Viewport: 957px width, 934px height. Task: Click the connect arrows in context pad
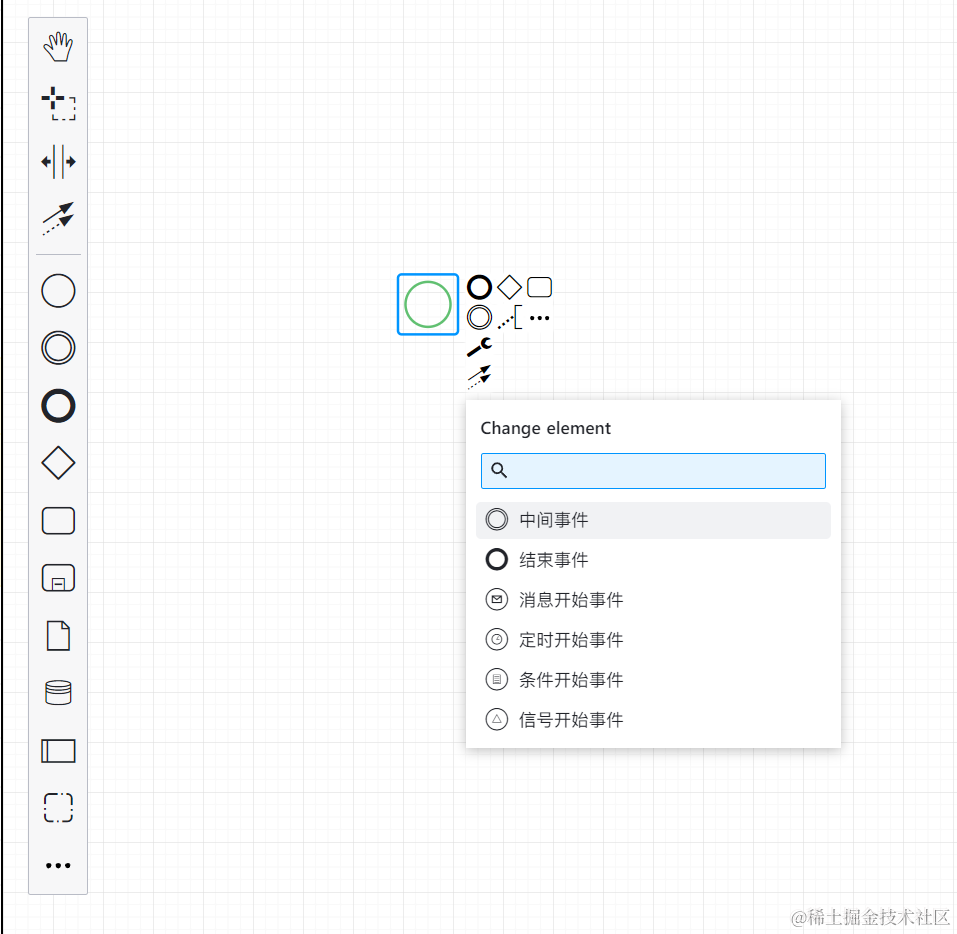(x=479, y=377)
